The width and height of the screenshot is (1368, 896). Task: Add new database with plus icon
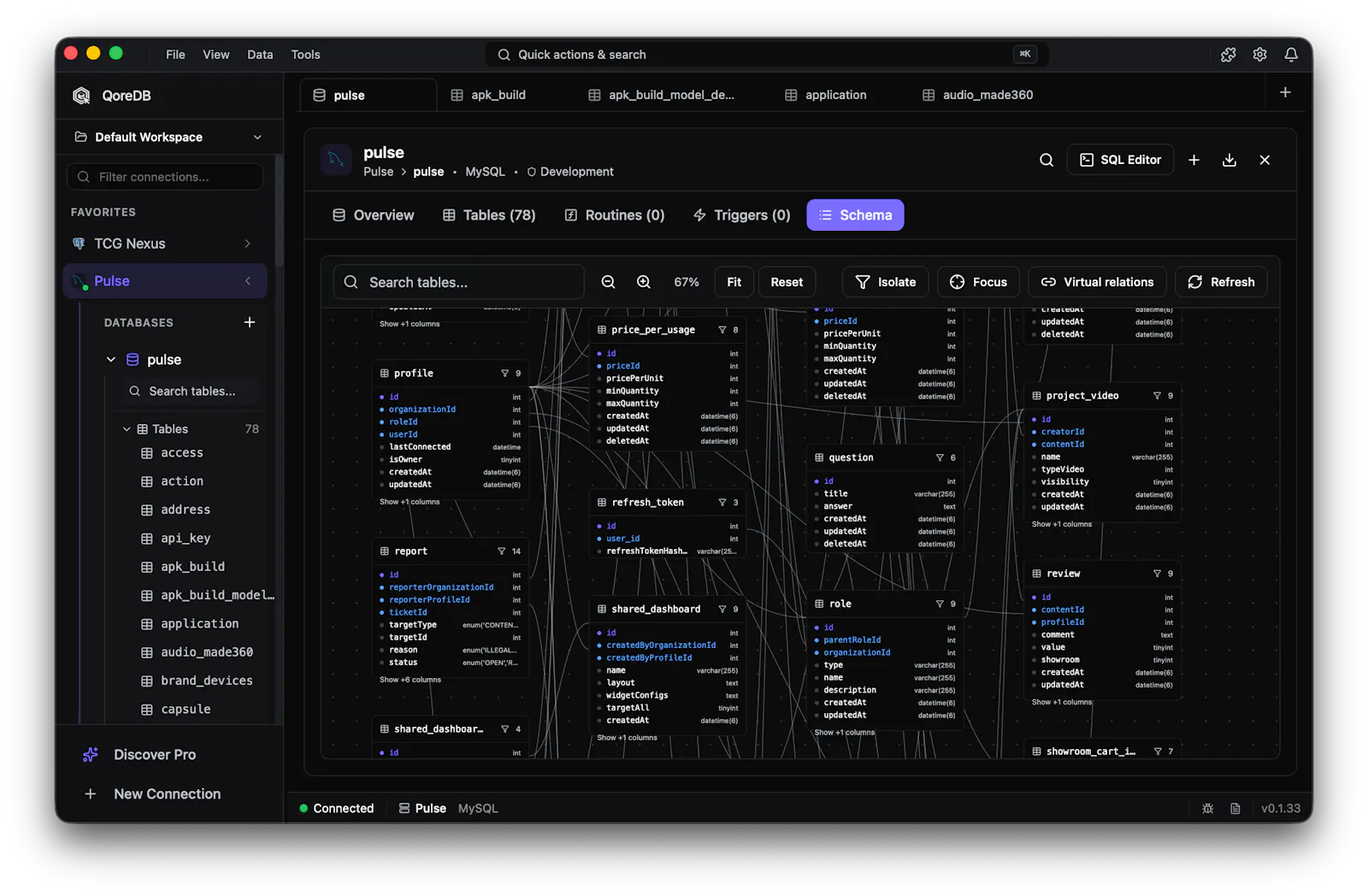pos(250,322)
